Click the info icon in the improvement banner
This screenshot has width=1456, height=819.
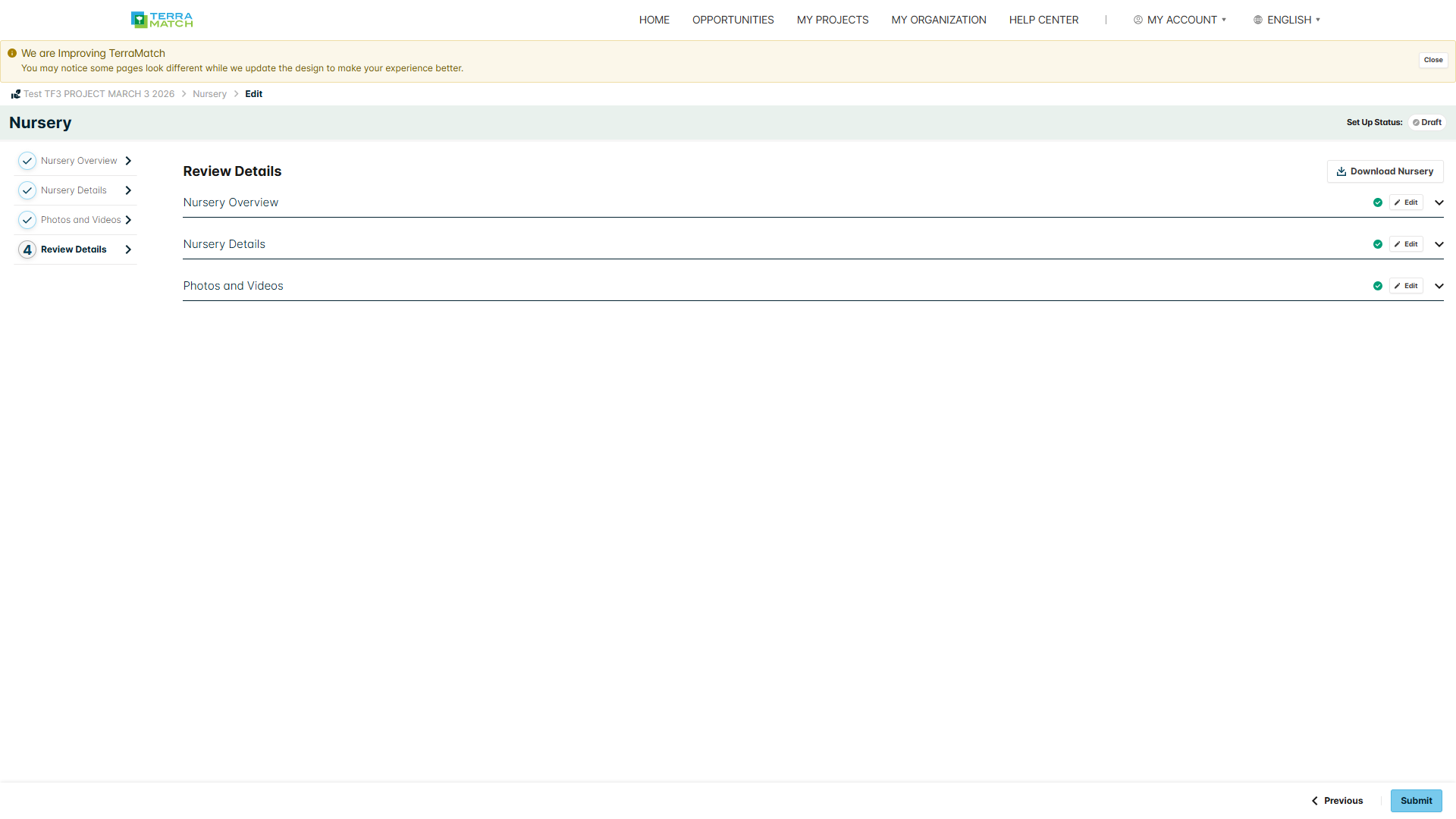pyautogui.click(x=12, y=53)
